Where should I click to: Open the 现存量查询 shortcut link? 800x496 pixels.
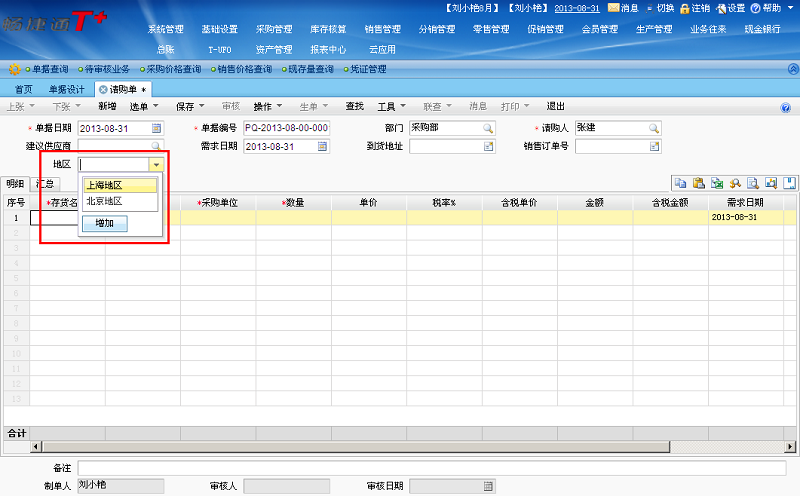coord(311,69)
